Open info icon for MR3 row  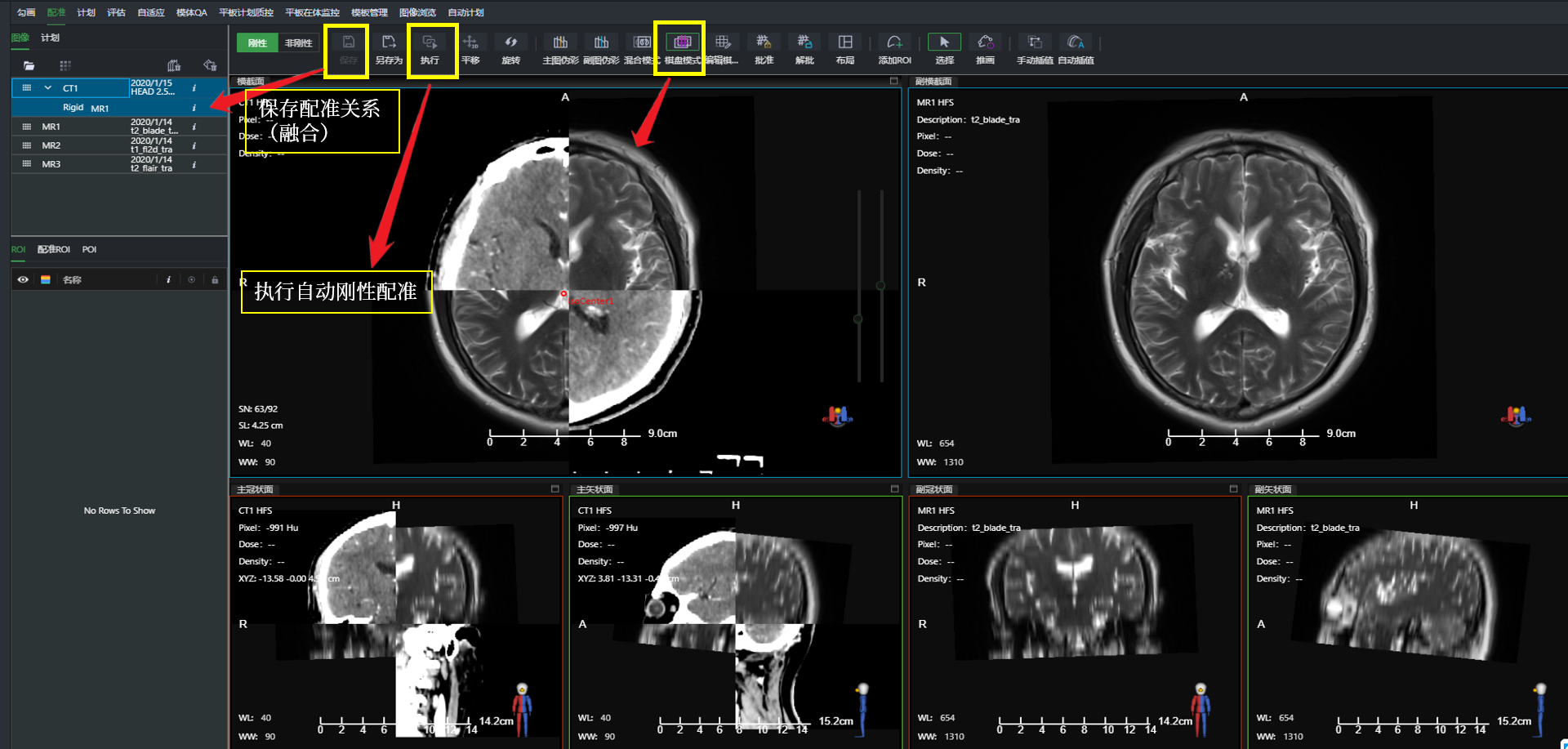coord(194,164)
